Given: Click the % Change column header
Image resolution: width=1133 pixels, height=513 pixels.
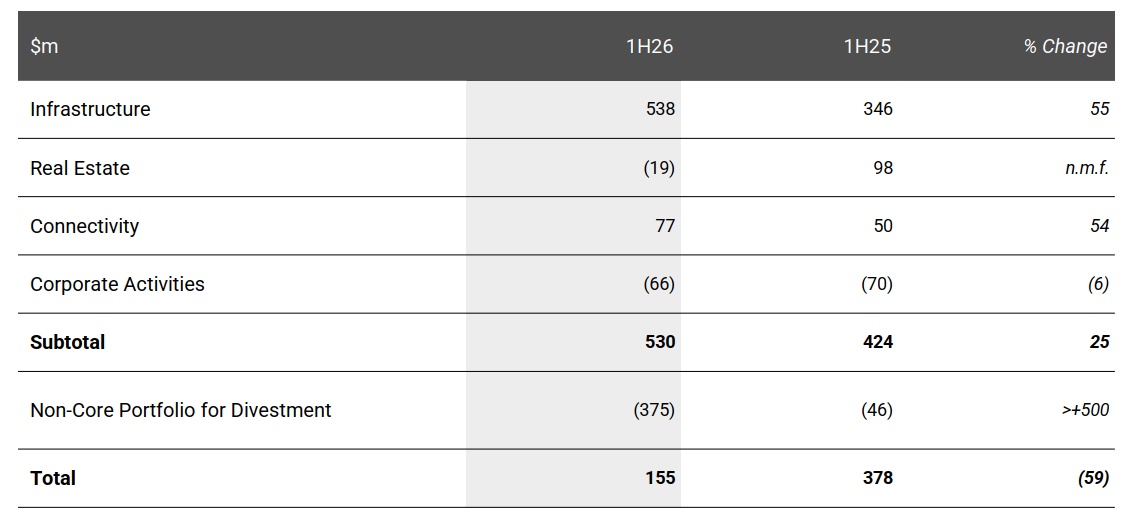Looking at the screenshot, I should (1065, 46).
